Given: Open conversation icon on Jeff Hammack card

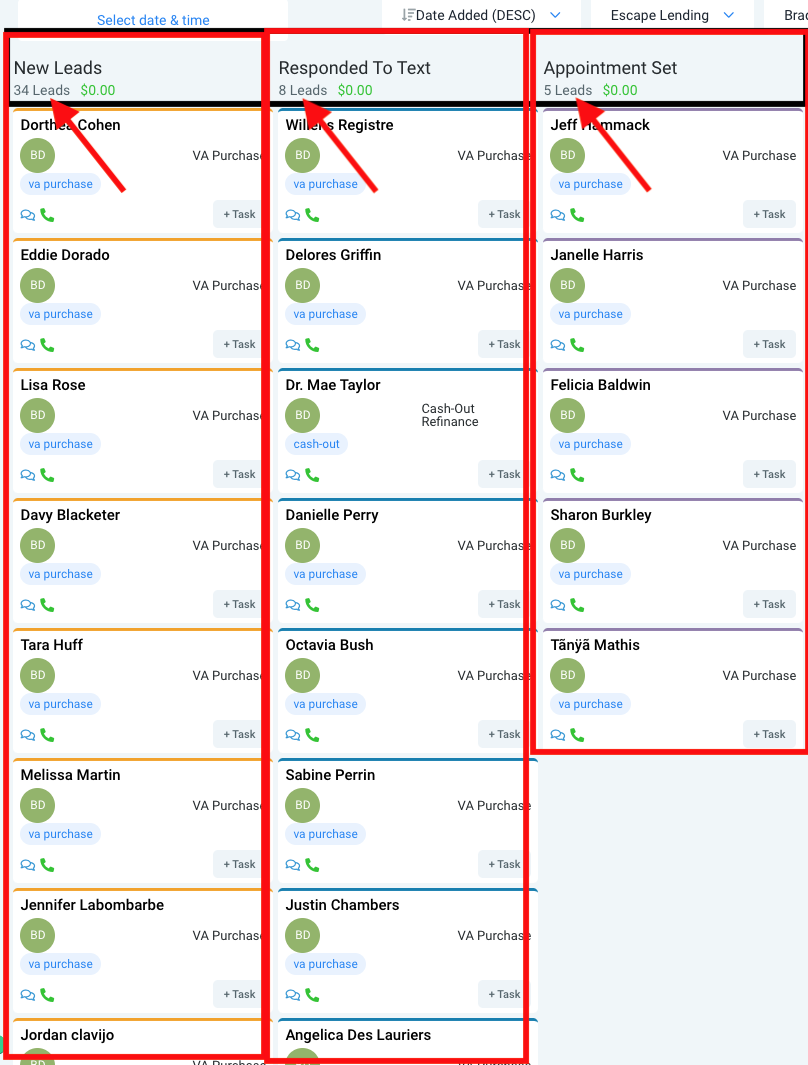Looking at the screenshot, I should coord(558,215).
